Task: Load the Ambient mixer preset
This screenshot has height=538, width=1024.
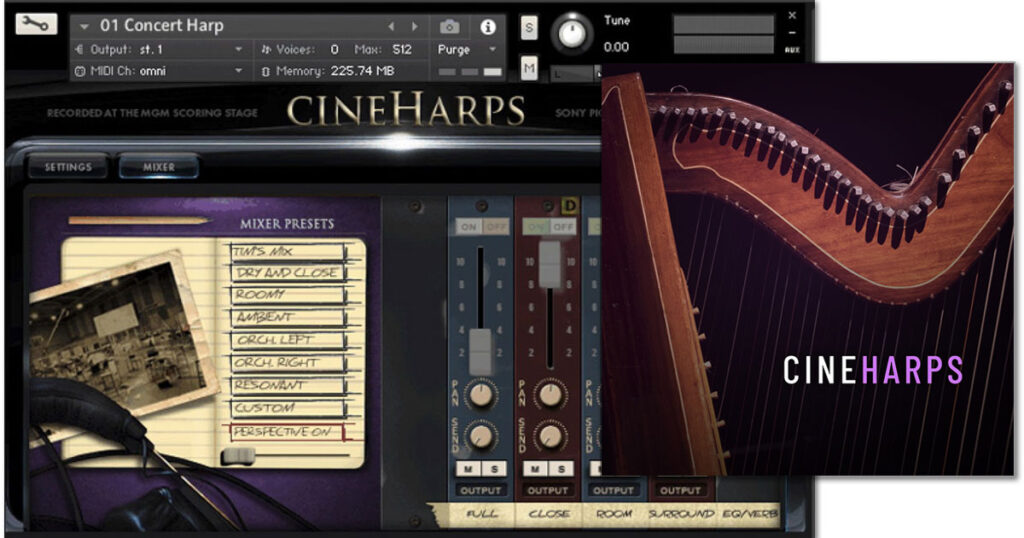Action: (x=287, y=318)
